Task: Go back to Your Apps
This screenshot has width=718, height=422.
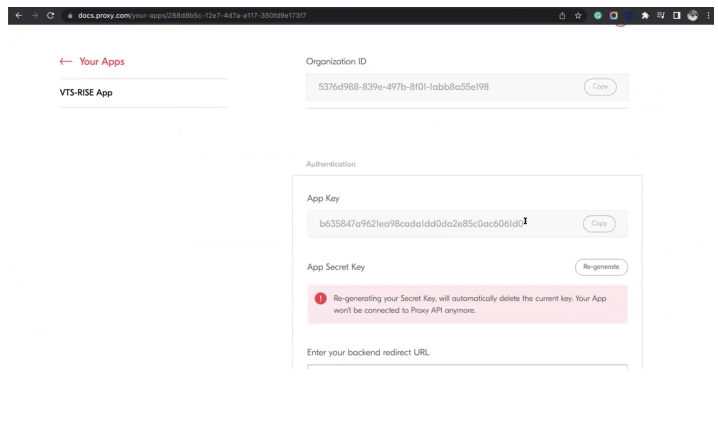Action: tap(92, 61)
